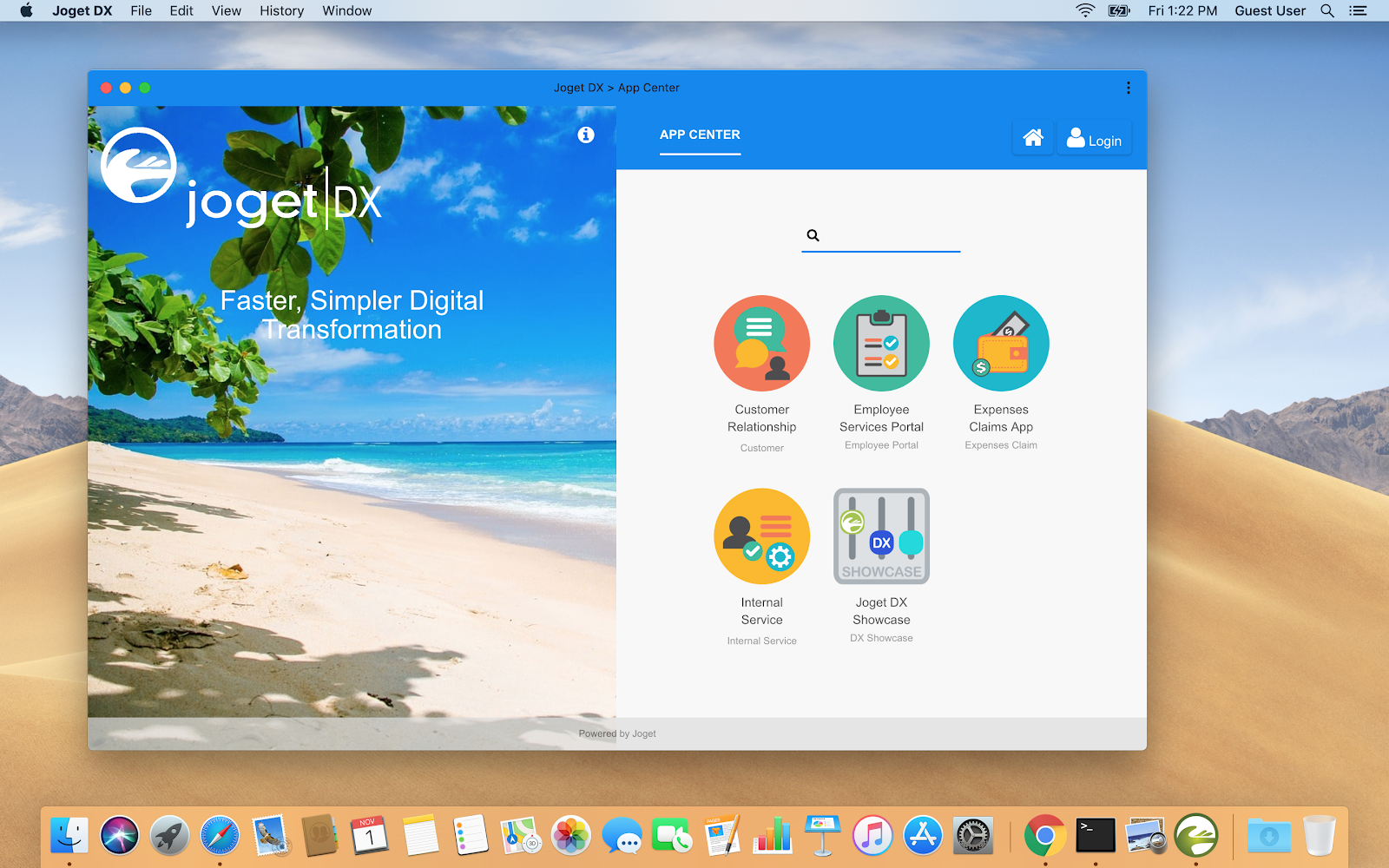This screenshot has height=868, width=1389.
Task: Click the Customer subtitle text
Action: click(x=761, y=448)
